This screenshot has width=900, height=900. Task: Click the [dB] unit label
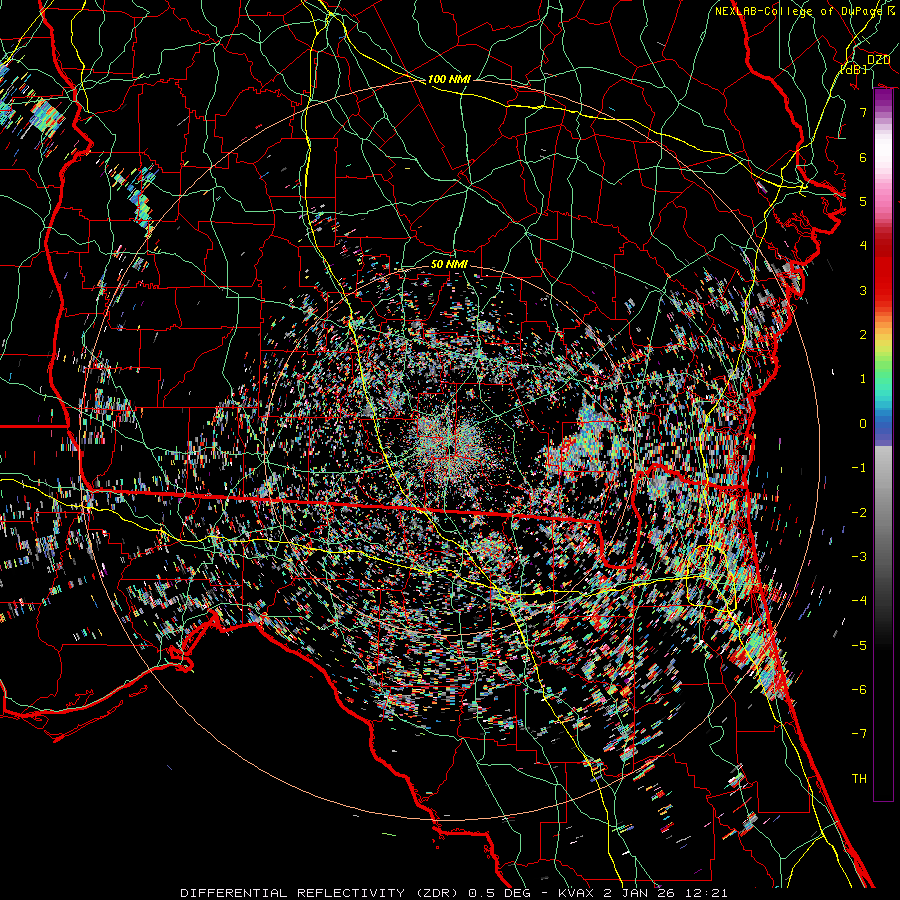click(x=854, y=69)
